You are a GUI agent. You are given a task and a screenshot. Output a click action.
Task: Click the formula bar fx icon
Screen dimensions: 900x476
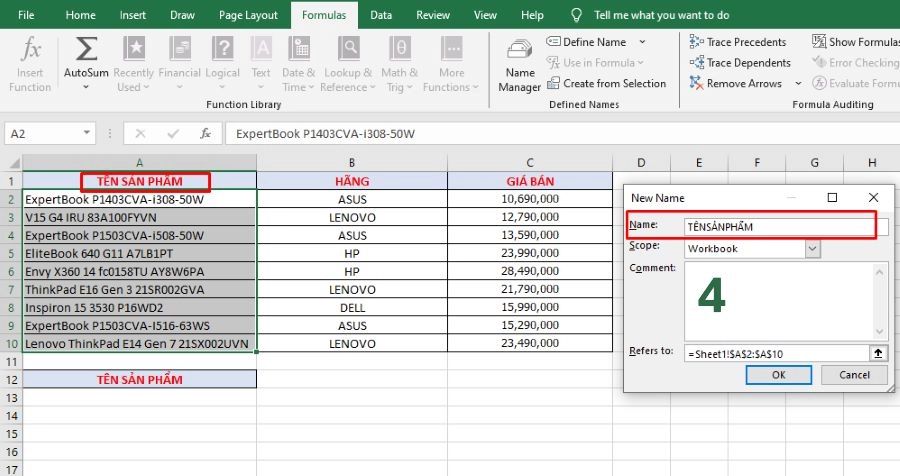[x=205, y=134]
